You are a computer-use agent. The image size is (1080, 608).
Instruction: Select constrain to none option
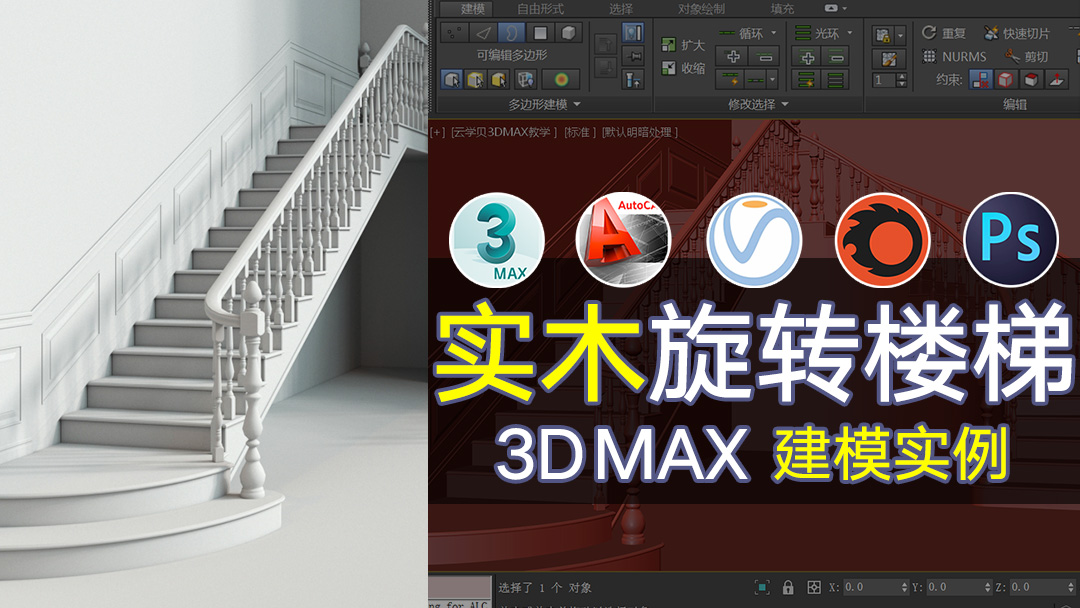point(981,79)
